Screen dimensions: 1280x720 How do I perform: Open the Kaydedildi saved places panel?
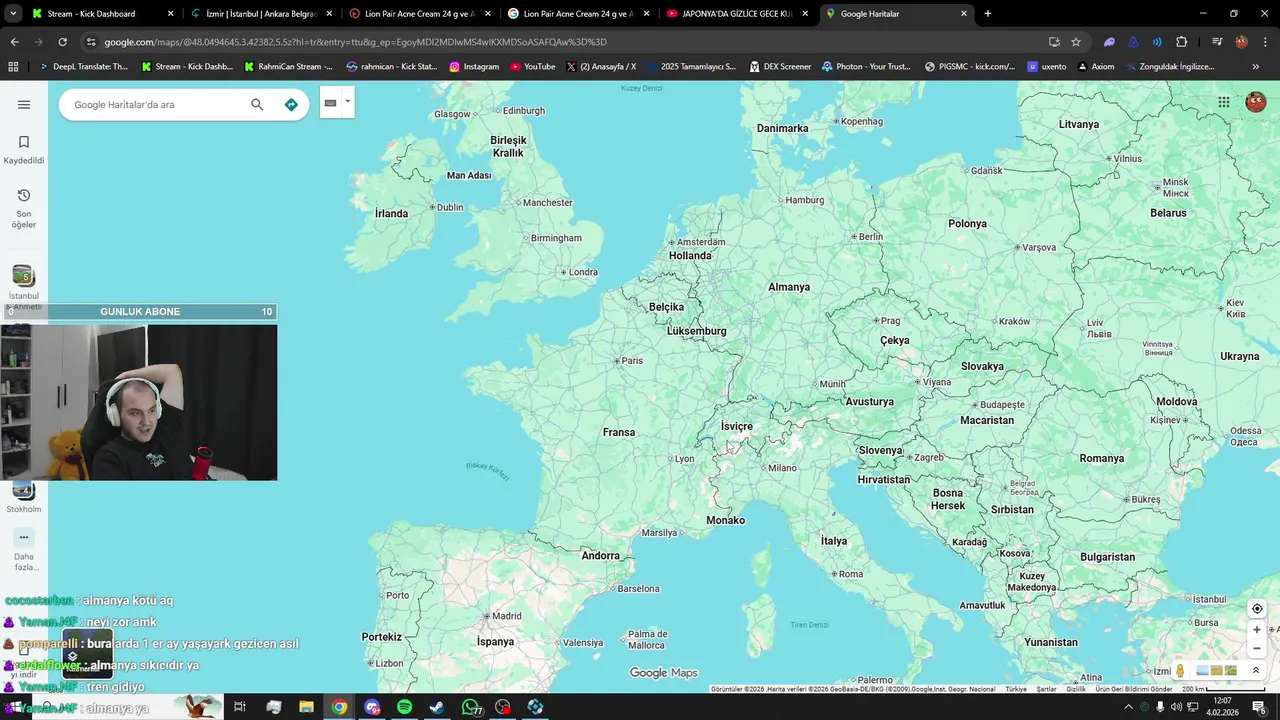pos(24,150)
